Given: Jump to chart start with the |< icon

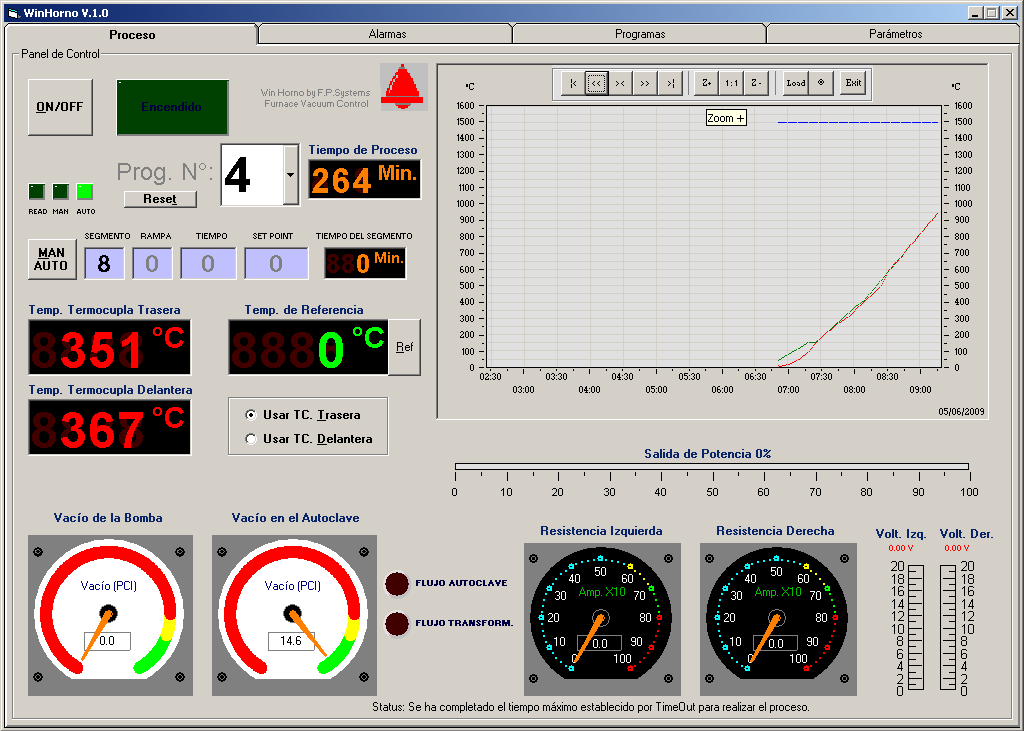Looking at the screenshot, I should (x=572, y=84).
